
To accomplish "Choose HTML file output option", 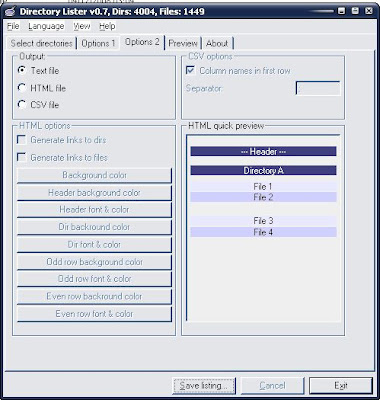I will [42, 88].
